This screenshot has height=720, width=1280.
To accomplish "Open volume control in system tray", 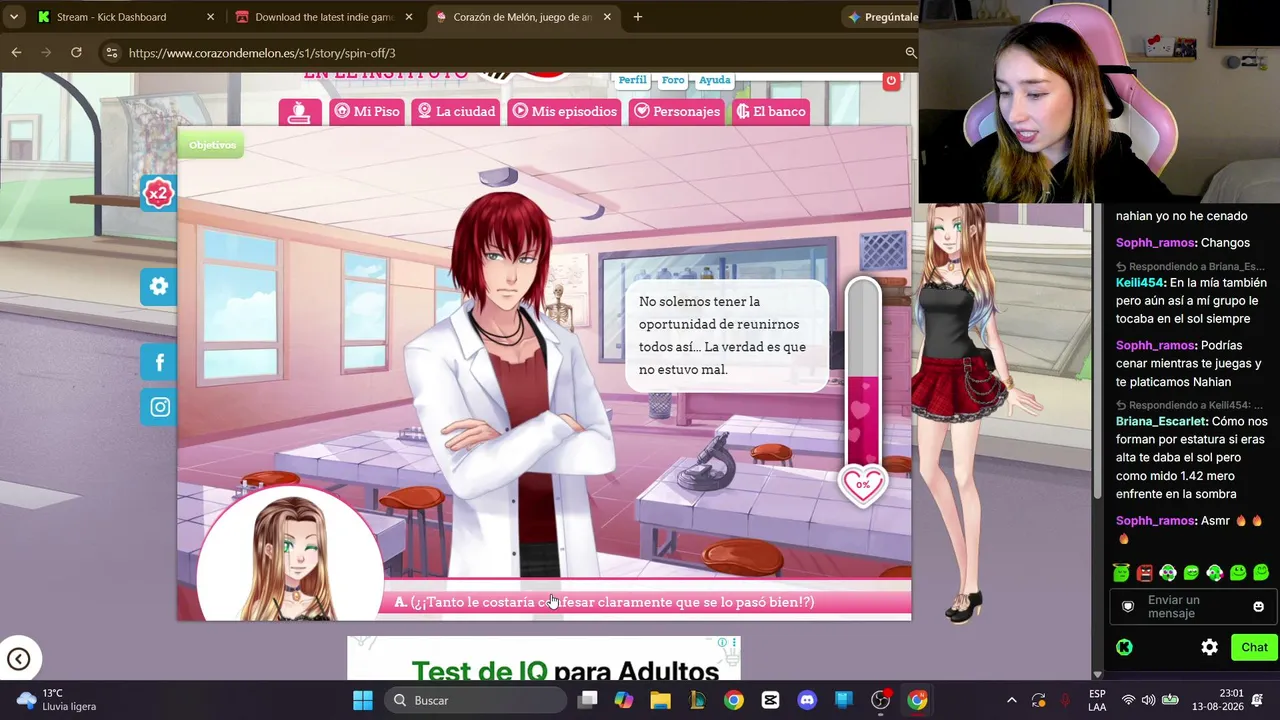I will pyautogui.click(x=1148, y=700).
